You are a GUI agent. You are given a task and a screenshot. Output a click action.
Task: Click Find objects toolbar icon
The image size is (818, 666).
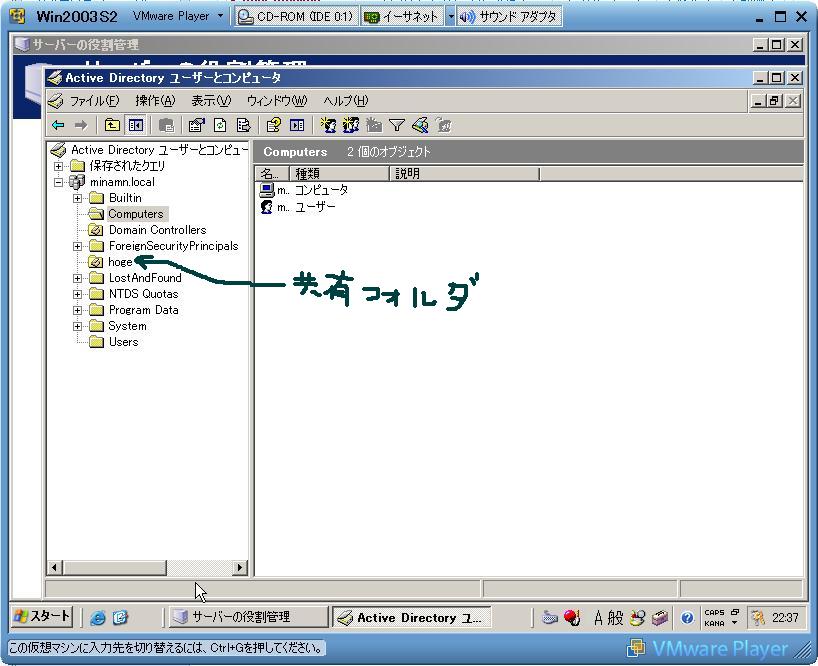pos(420,125)
